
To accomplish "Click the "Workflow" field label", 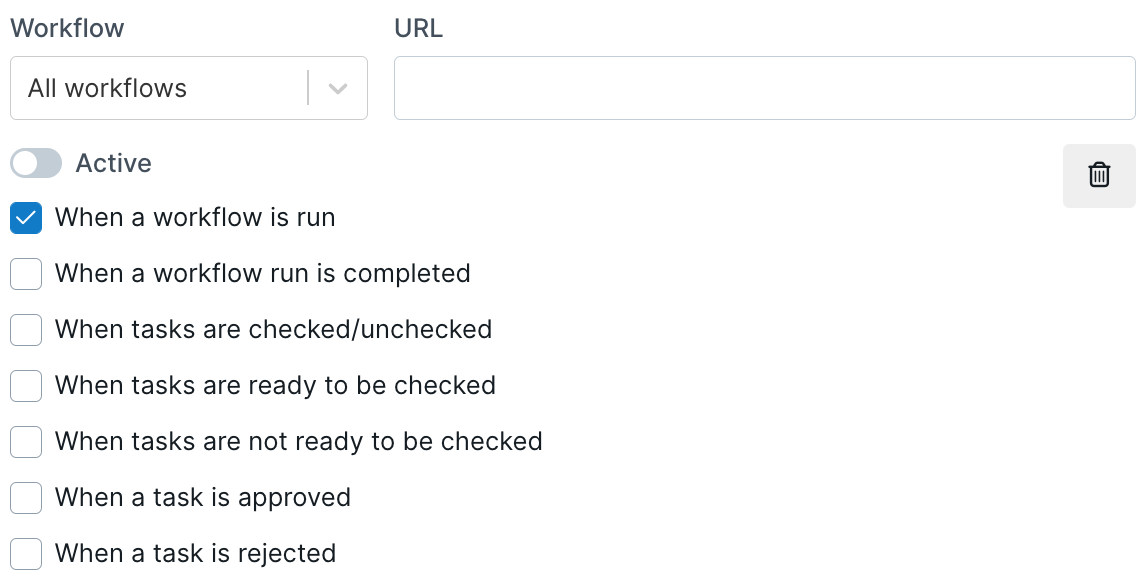I will coord(67,28).
